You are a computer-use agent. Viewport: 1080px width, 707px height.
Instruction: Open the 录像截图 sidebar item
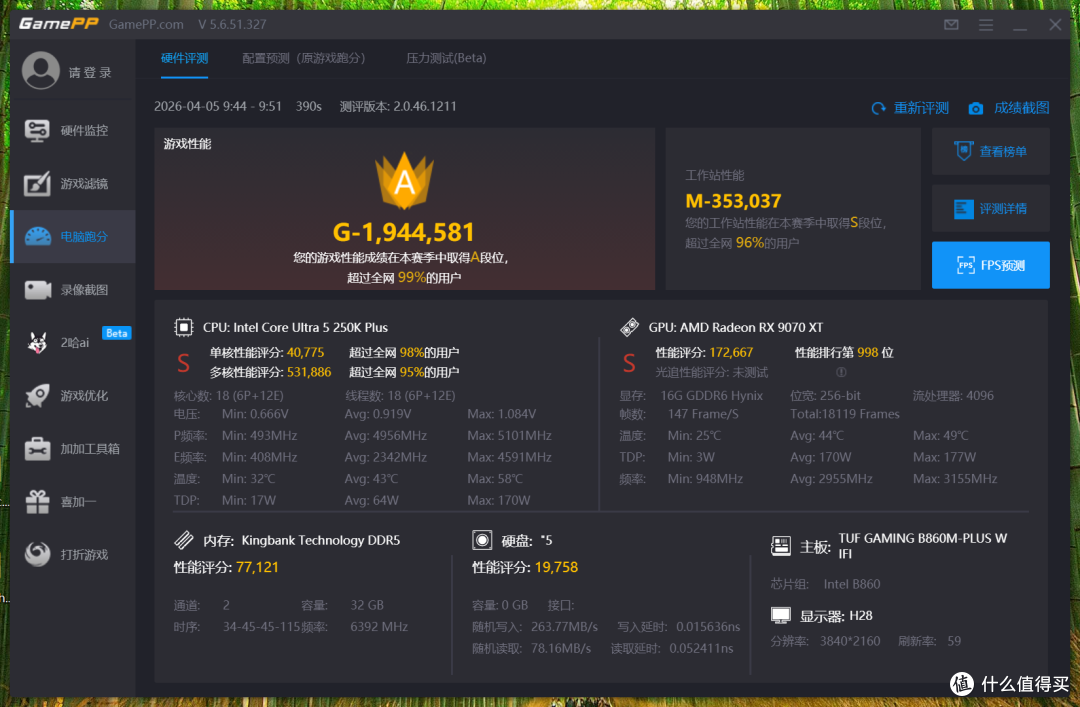click(x=72, y=289)
